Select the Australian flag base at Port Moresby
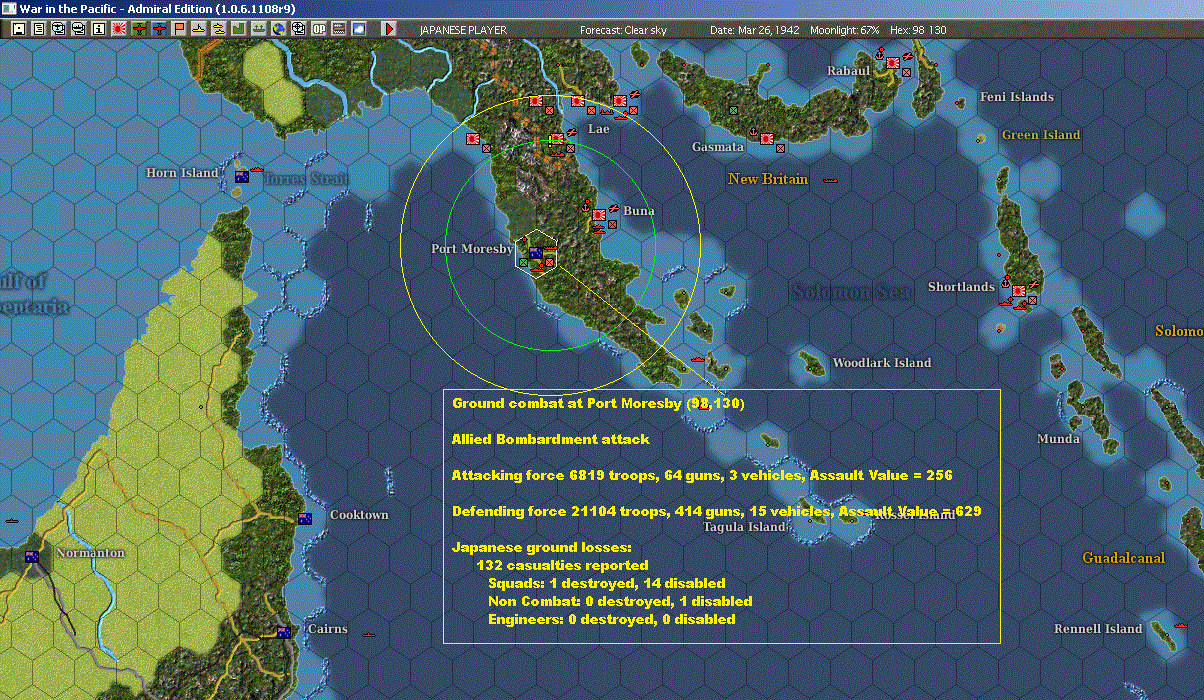 pyautogui.click(x=535, y=253)
